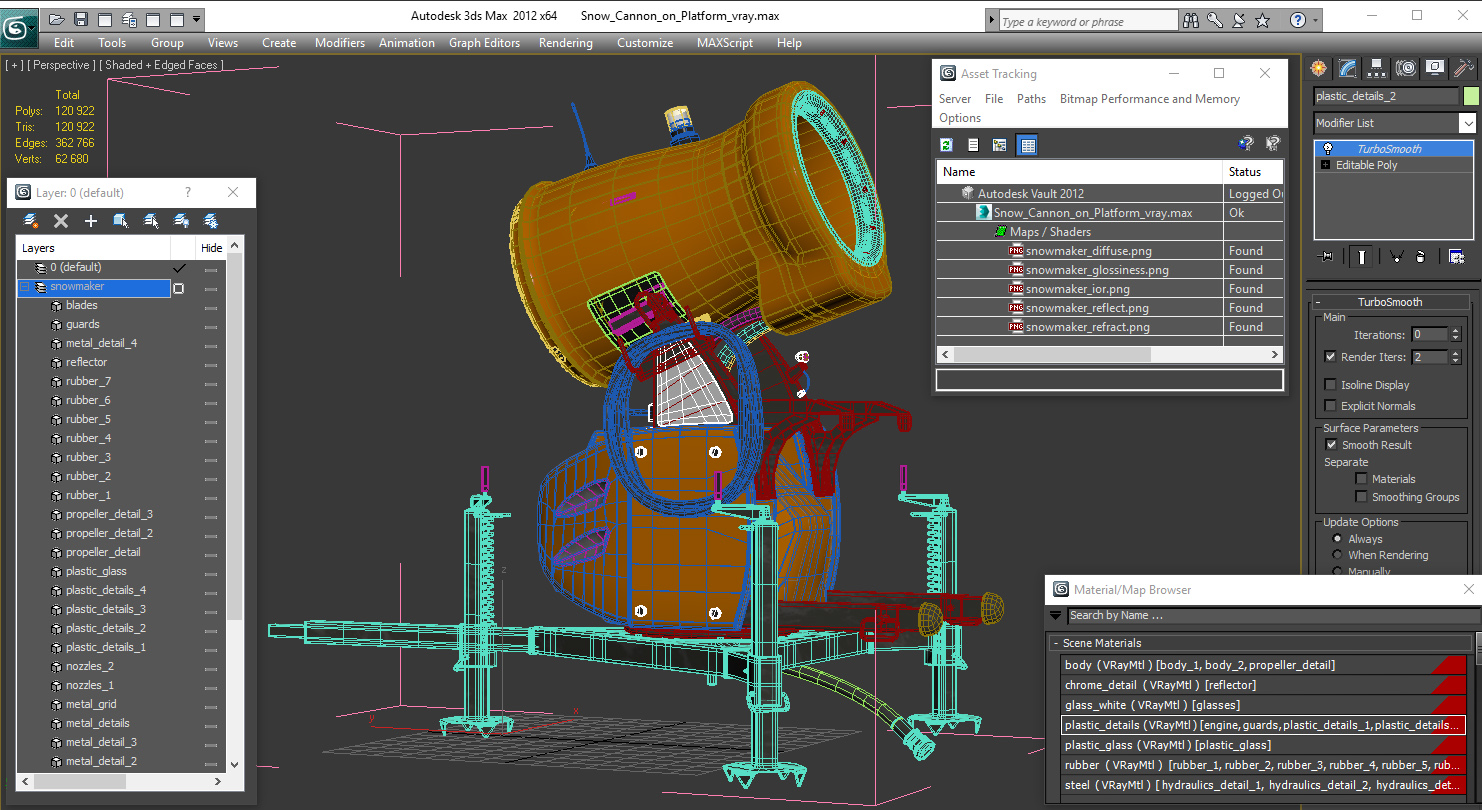Click the object color green swatch

pyautogui.click(x=1471, y=96)
